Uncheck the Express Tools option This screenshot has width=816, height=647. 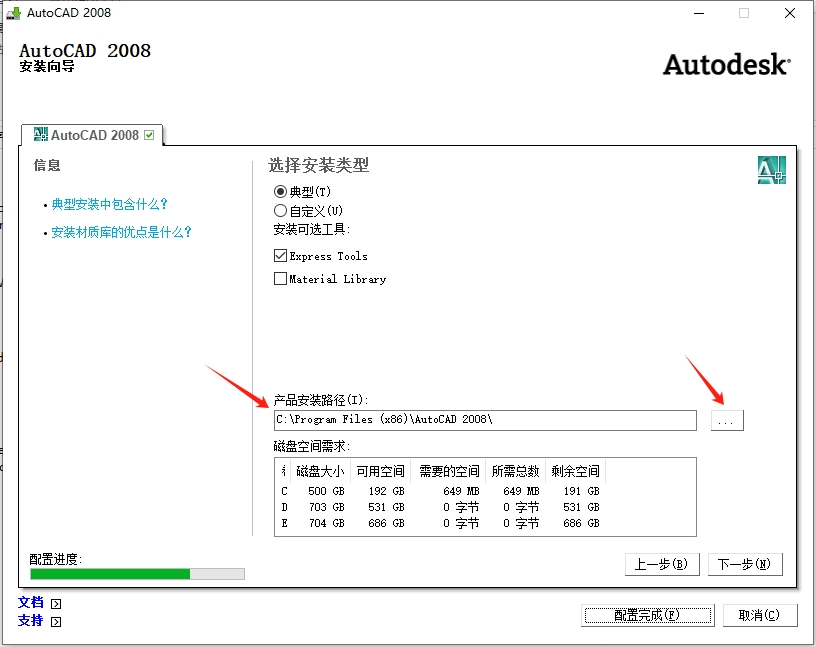[281, 255]
